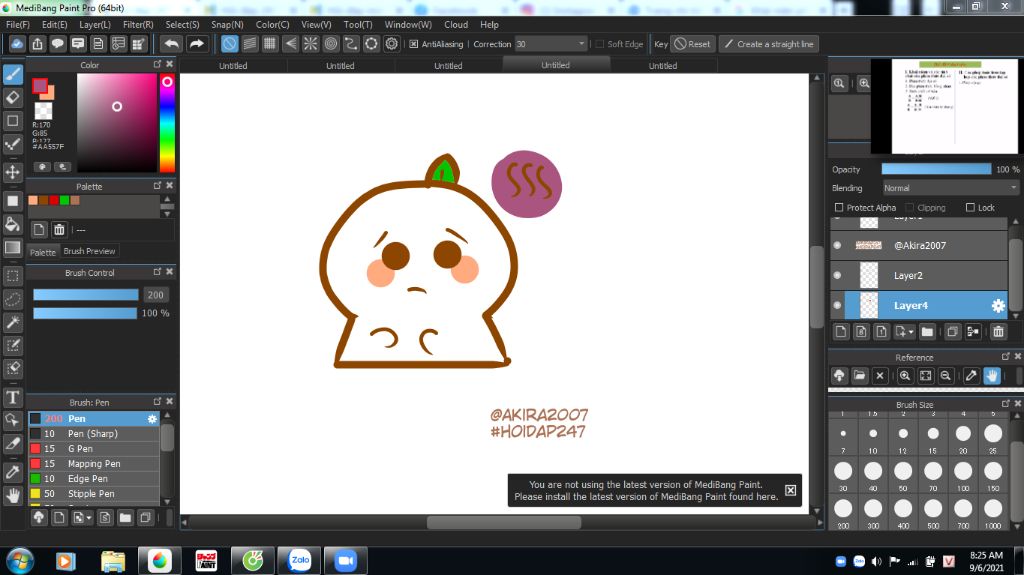
Task: Enable parallel lines snap
Action: (x=249, y=44)
